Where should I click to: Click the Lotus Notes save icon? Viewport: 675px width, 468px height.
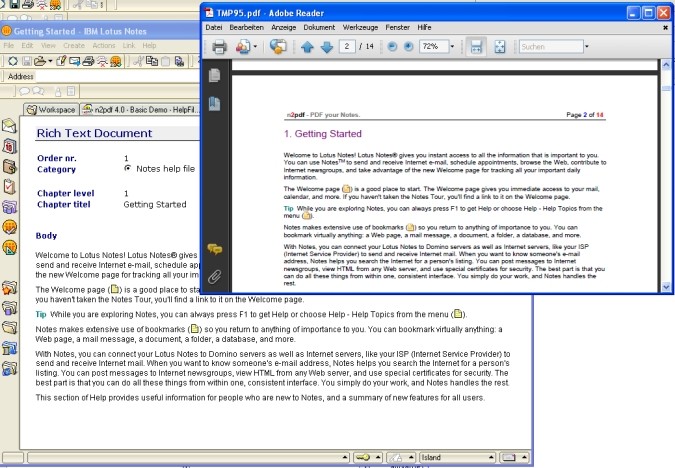[27, 61]
